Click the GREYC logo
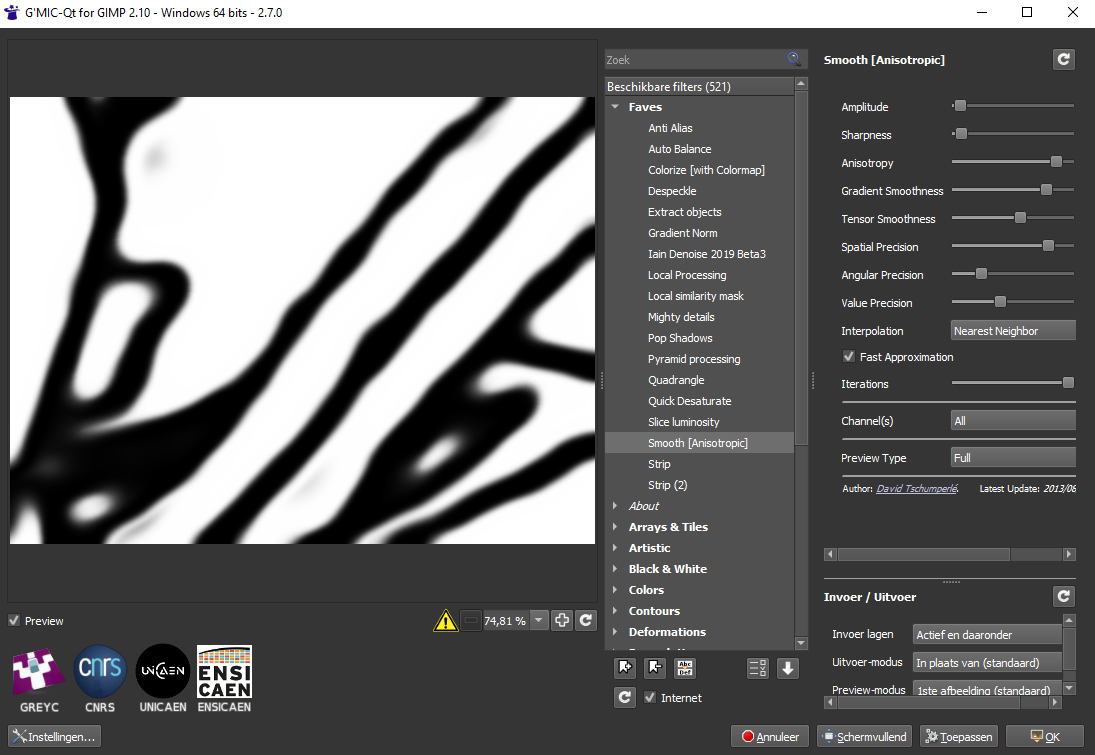Screen dimensions: 1095x755 pos(38,680)
